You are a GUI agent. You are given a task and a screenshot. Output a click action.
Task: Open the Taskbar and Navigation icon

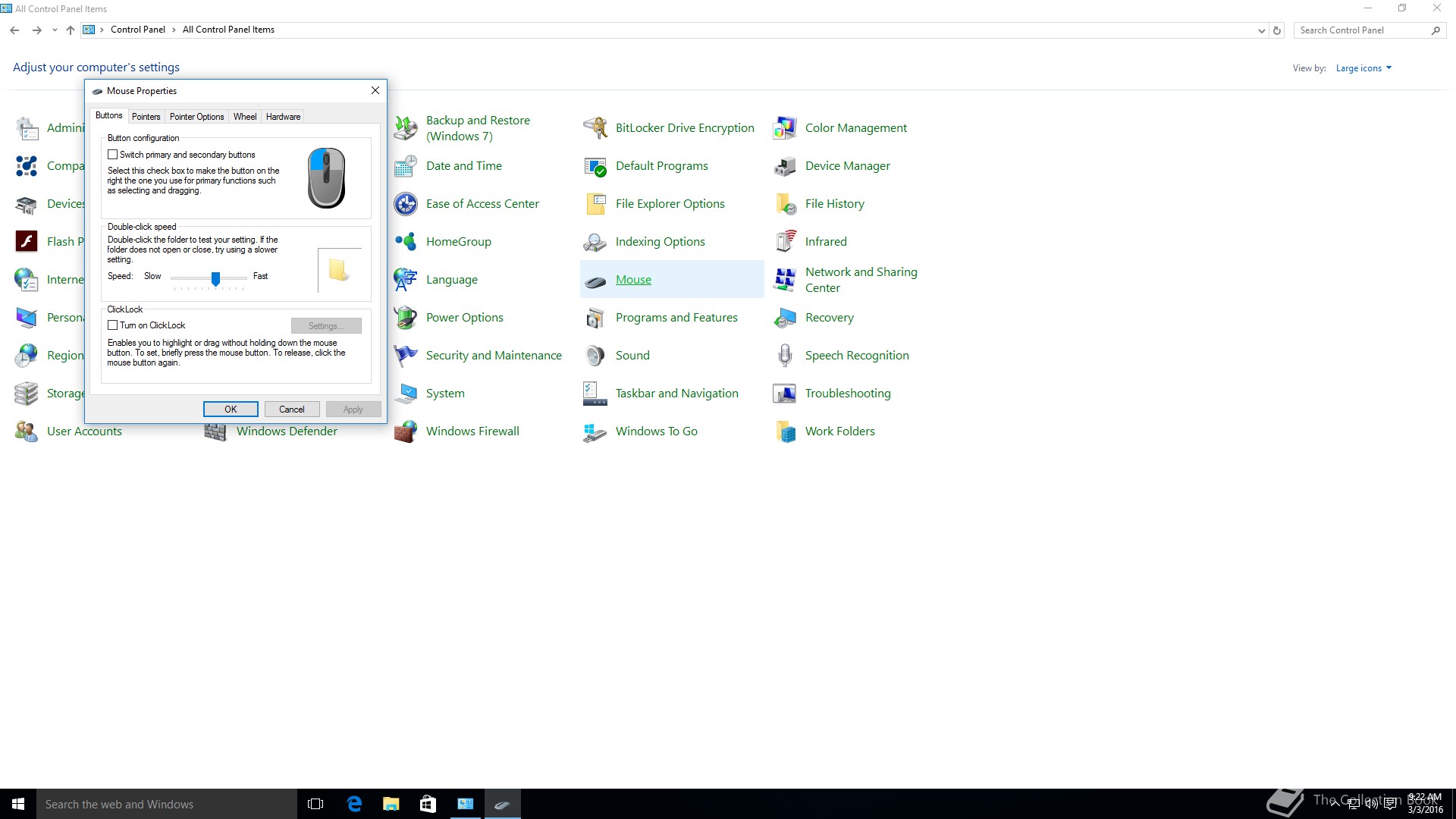(x=595, y=394)
